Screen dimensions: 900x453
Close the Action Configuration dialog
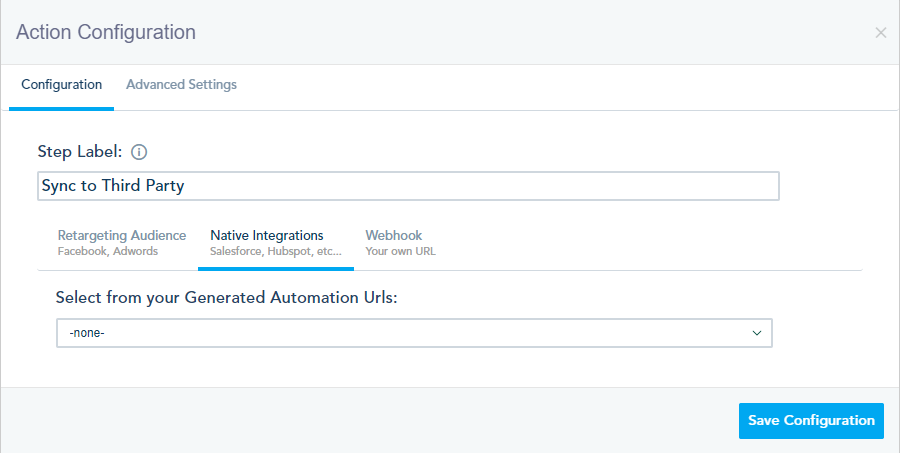(x=880, y=33)
